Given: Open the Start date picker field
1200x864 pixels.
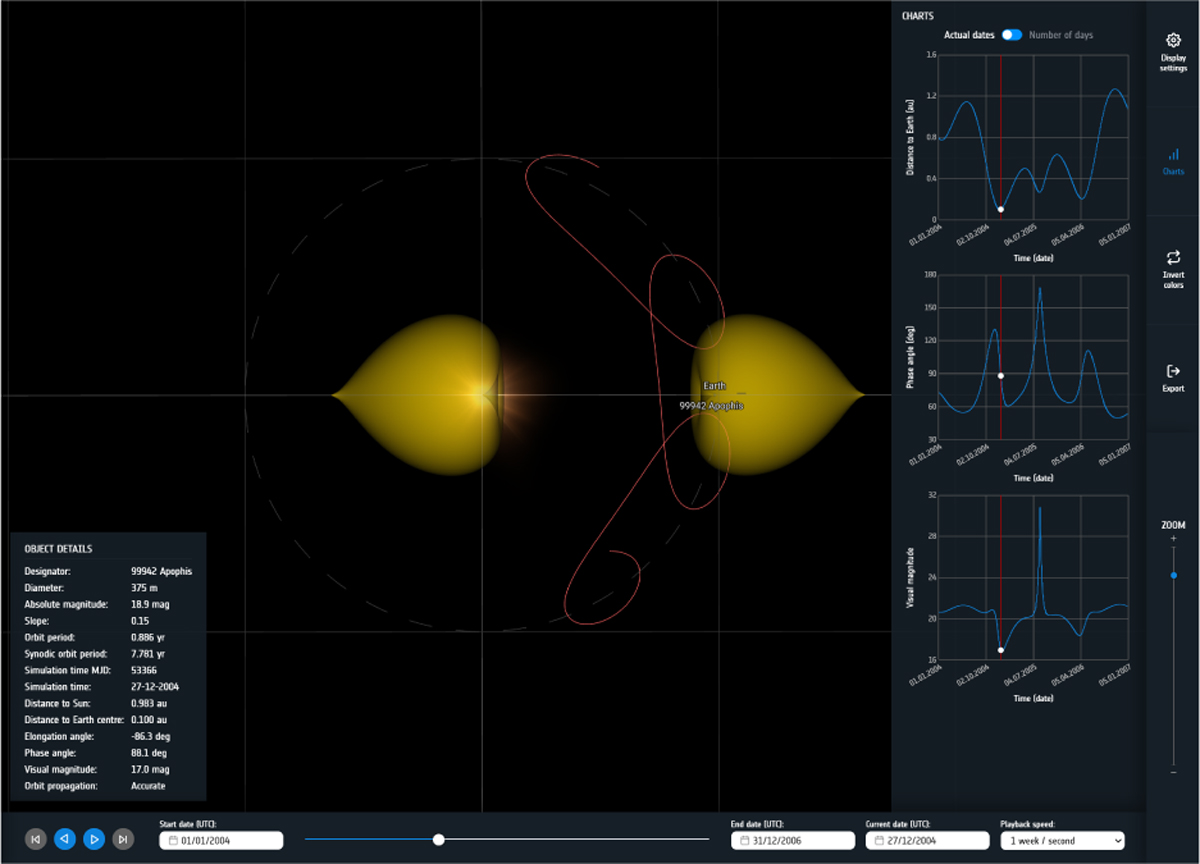Looking at the screenshot, I should pyautogui.click(x=221, y=841).
